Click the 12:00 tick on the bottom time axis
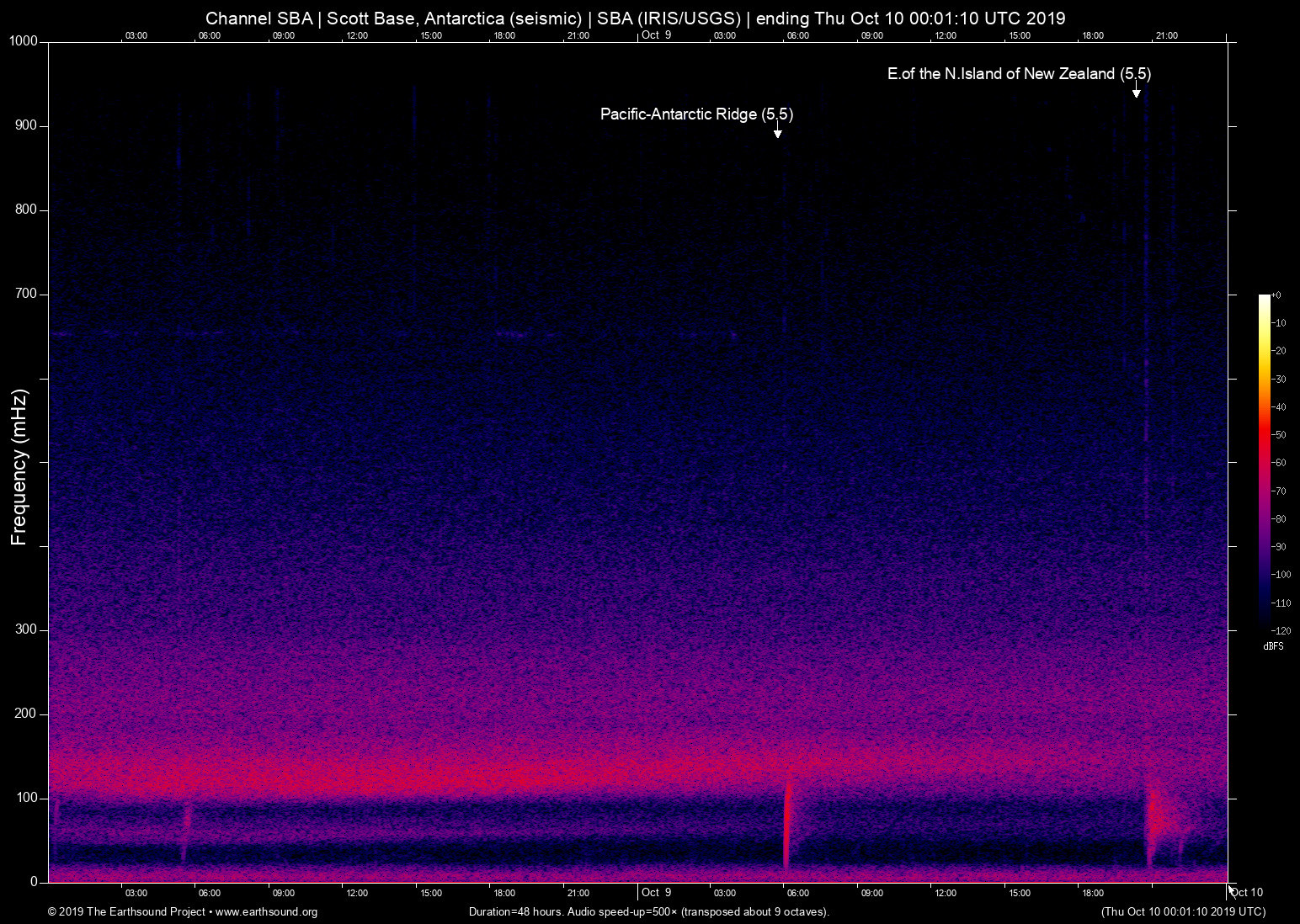 357,893
